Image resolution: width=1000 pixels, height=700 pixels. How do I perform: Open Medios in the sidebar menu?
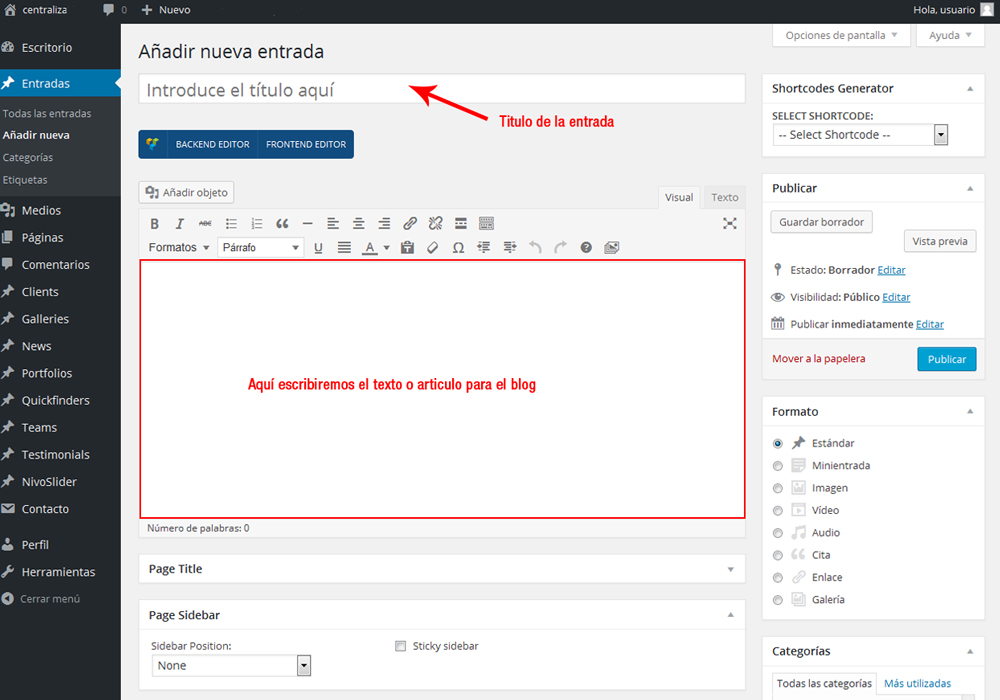[41, 211]
